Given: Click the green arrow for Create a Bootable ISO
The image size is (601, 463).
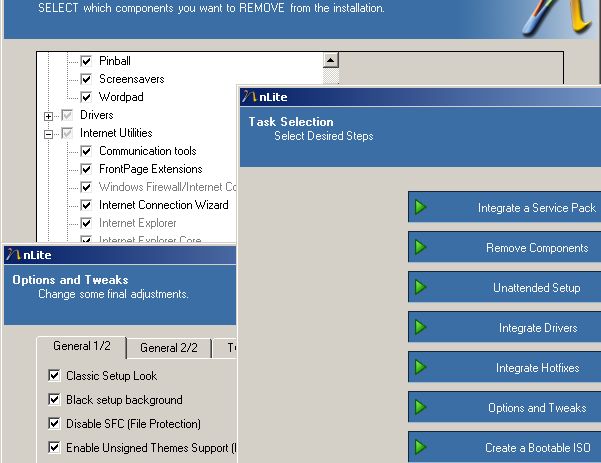Looking at the screenshot, I should tap(421, 446).
